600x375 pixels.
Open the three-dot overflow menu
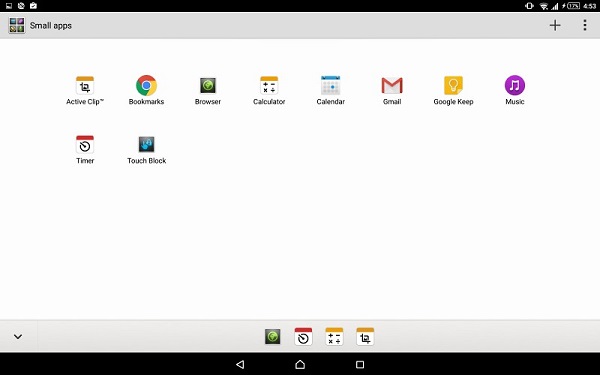(x=585, y=25)
